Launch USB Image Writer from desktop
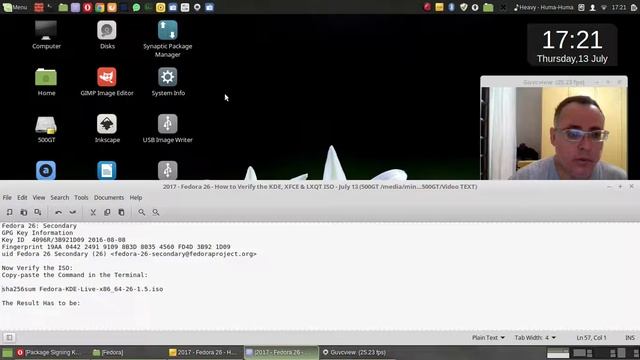This screenshot has width=640, height=360. pos(168,129)
